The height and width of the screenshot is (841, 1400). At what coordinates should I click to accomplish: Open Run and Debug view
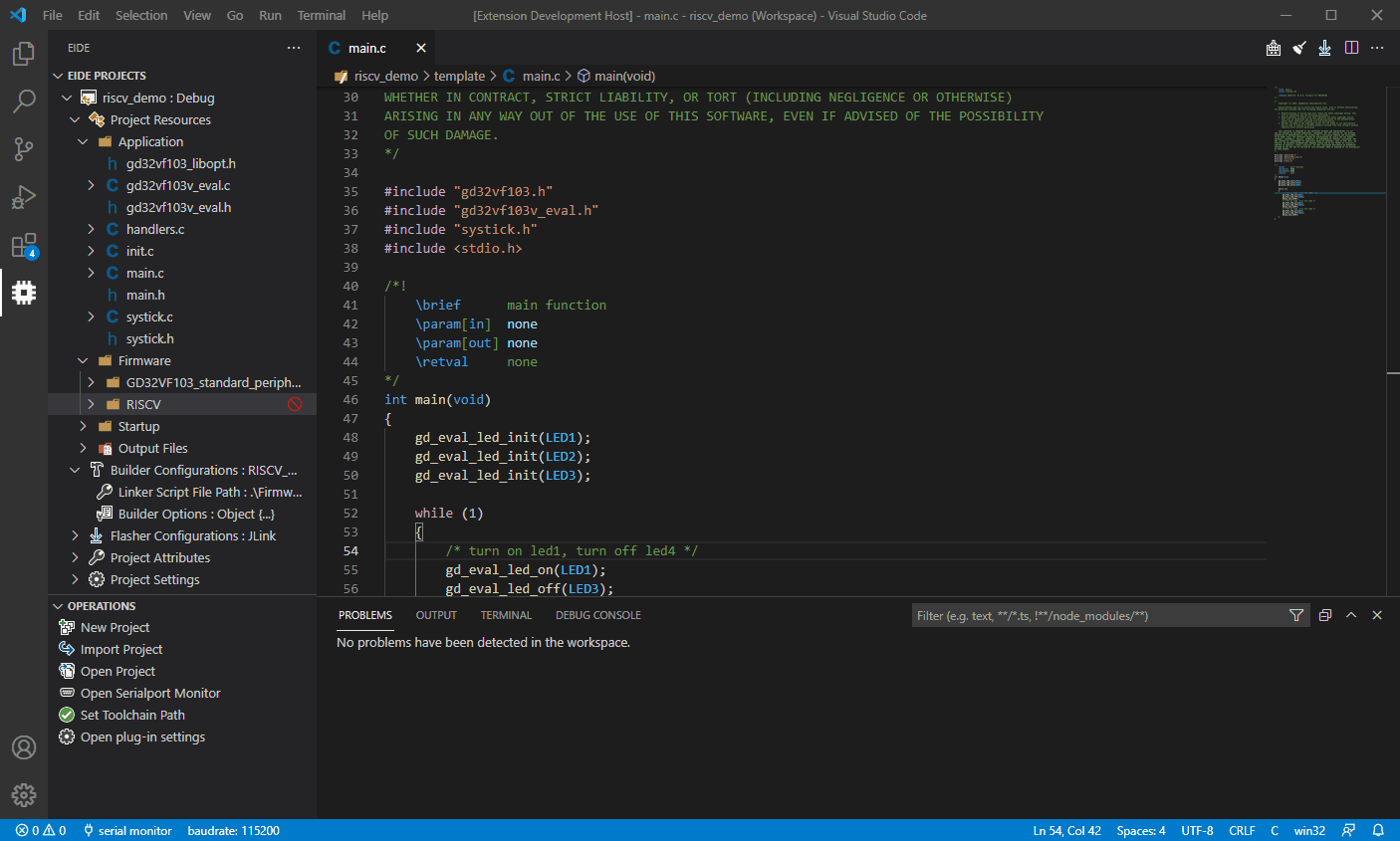[24, 197]
